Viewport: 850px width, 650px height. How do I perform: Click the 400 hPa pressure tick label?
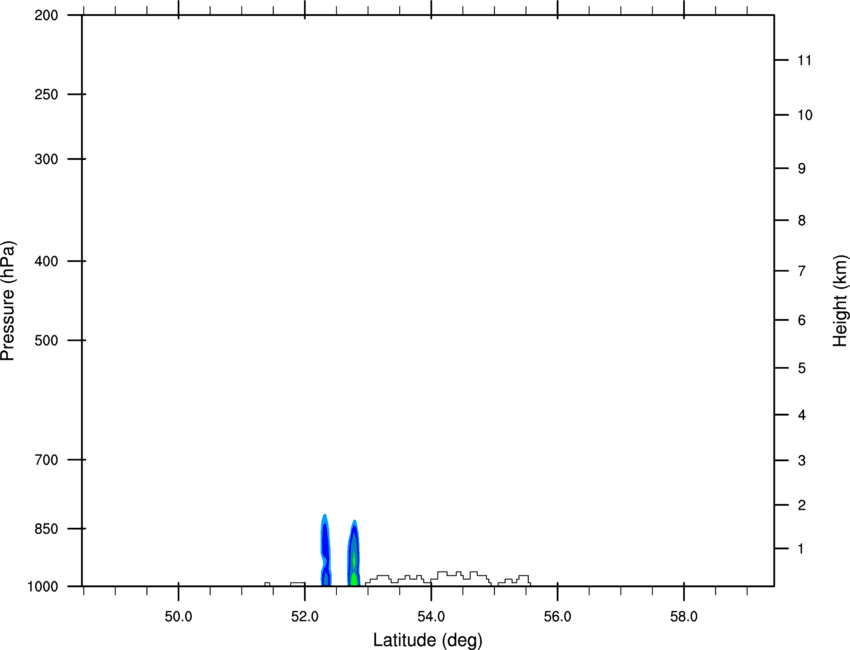(46, 261)
